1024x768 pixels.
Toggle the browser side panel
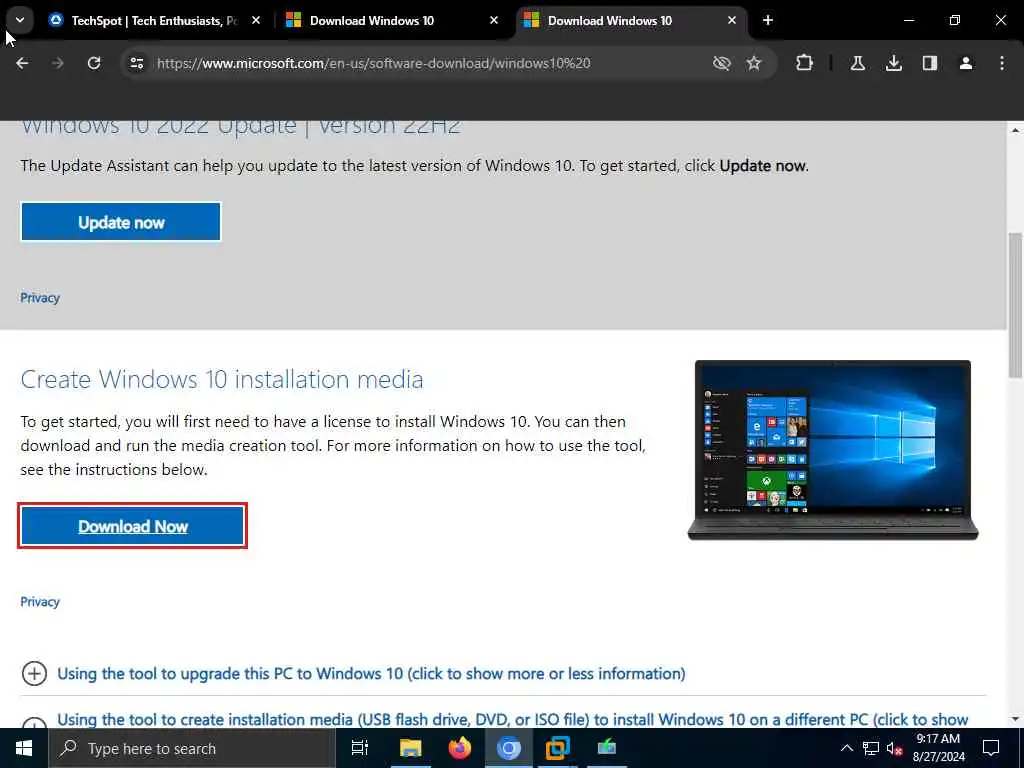929,63
